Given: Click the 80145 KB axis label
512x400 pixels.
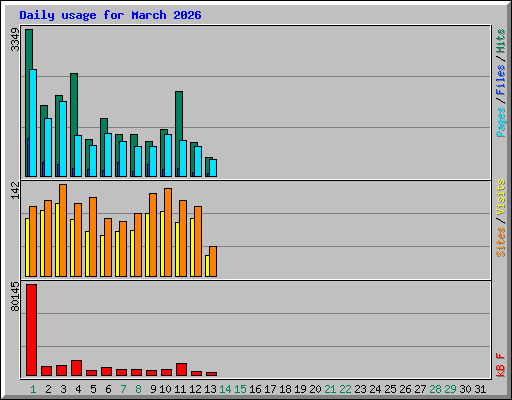Looking at the screenshot, I should point(15,297).
